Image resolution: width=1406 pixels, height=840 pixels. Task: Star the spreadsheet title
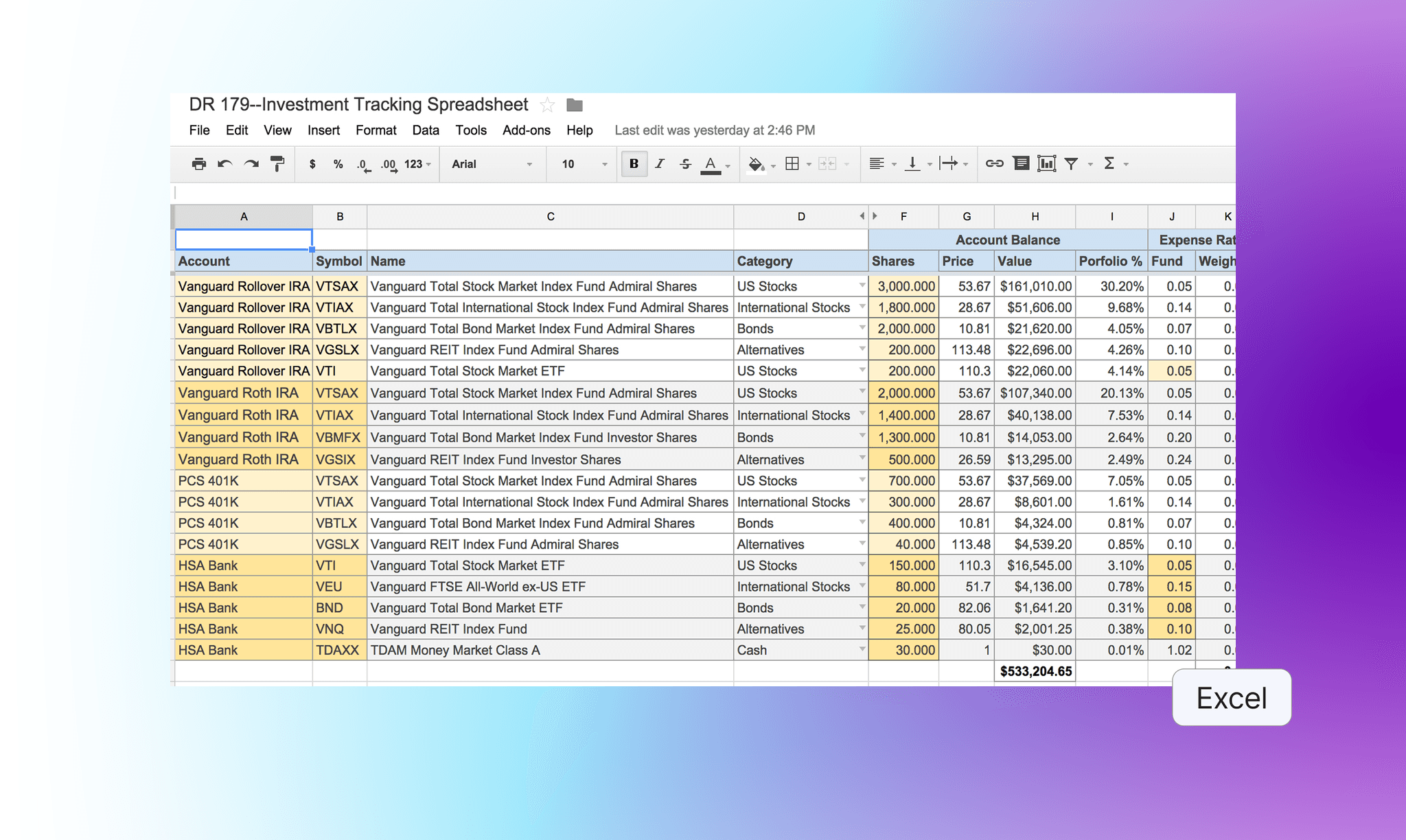547,105
